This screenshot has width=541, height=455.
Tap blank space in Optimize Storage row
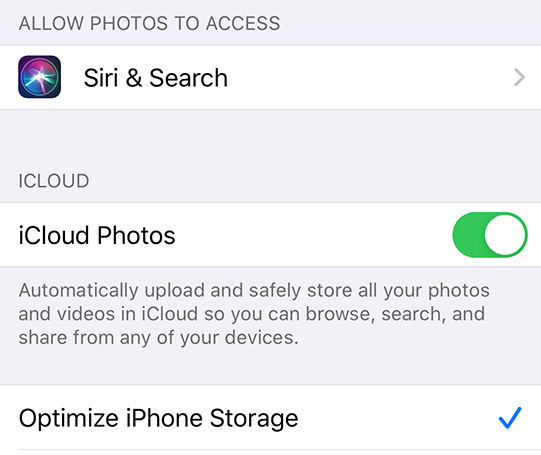tap(397, 418)
